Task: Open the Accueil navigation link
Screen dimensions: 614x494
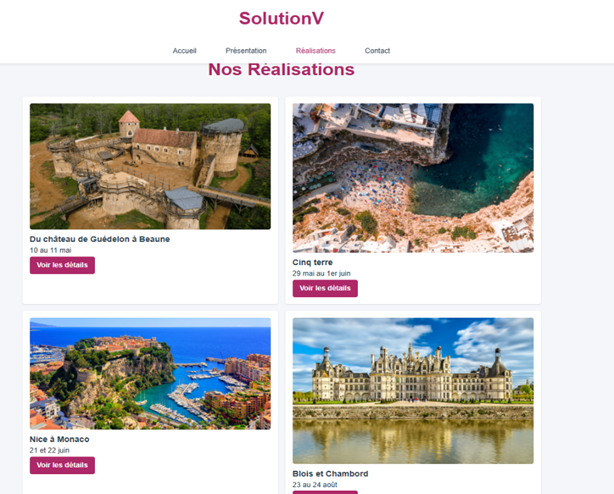Action: point(184,50)
